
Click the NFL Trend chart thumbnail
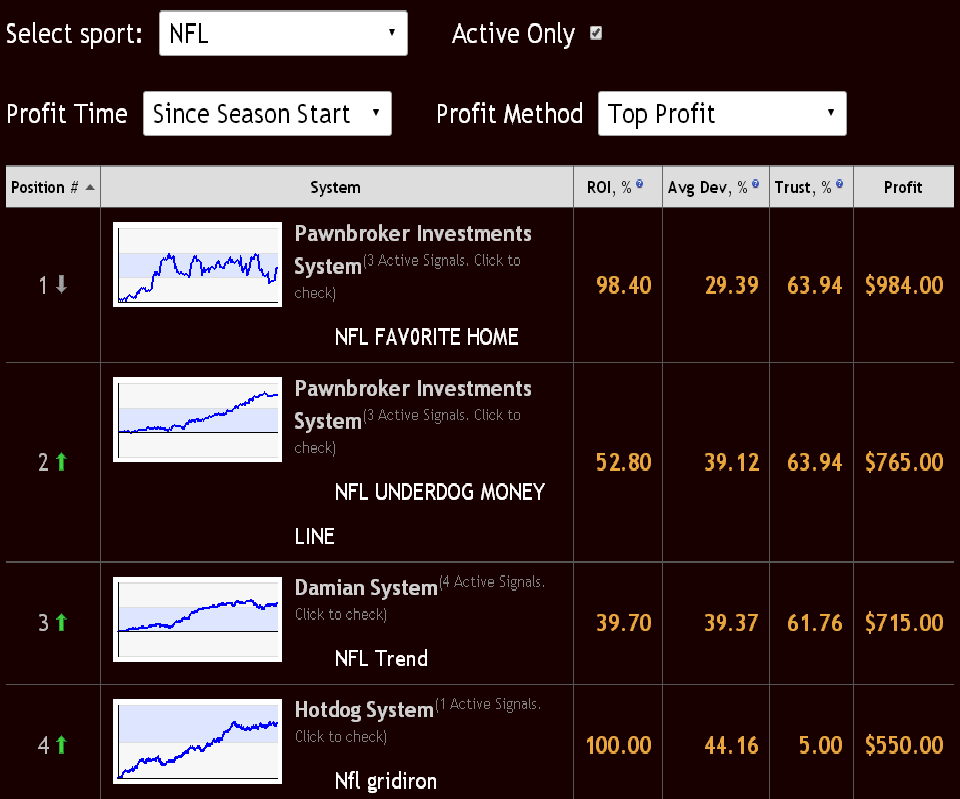pyautogui.click(x=197, y=618)
